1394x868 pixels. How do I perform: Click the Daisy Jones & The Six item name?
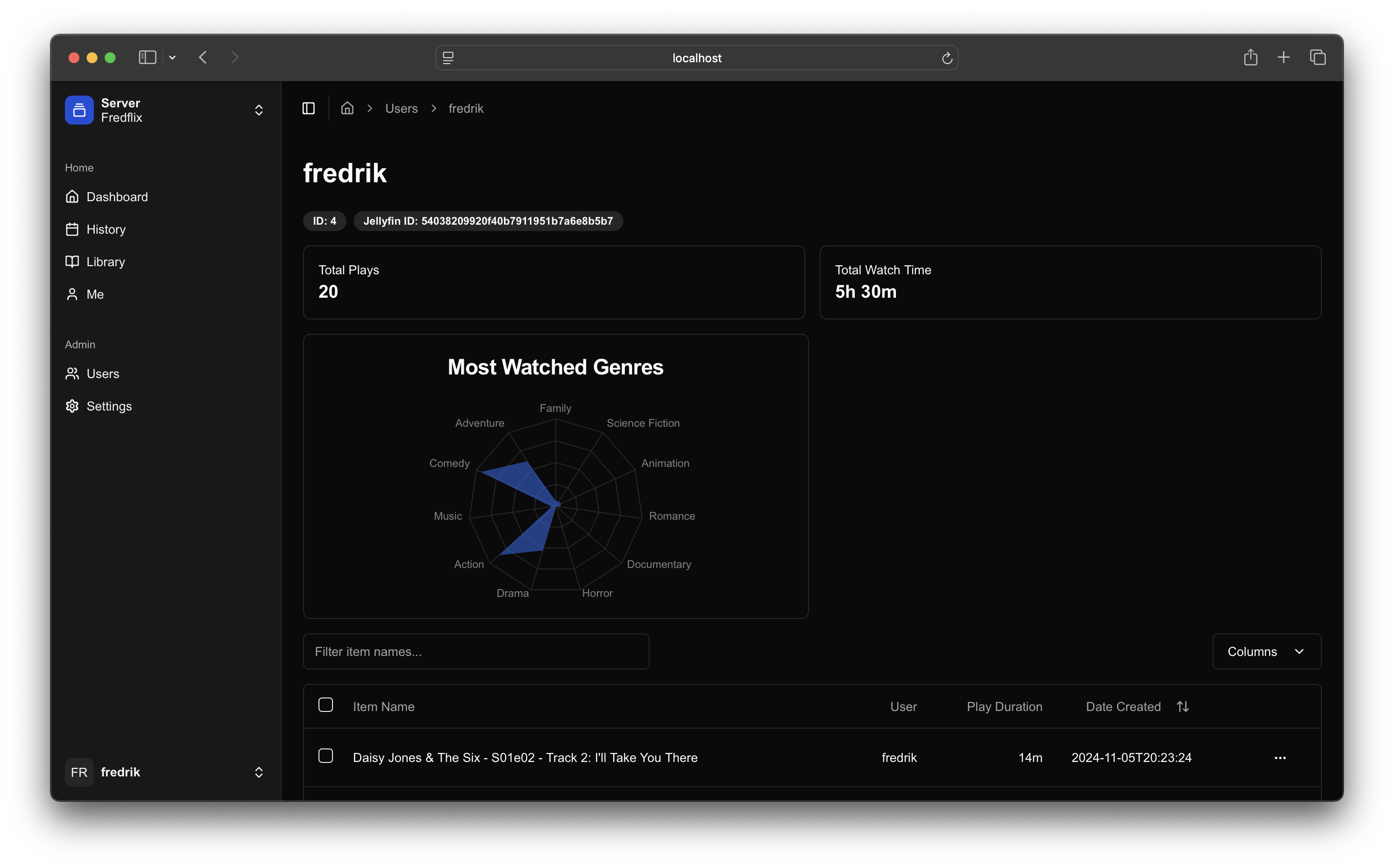pyautogui.click(x=525, y=758)
